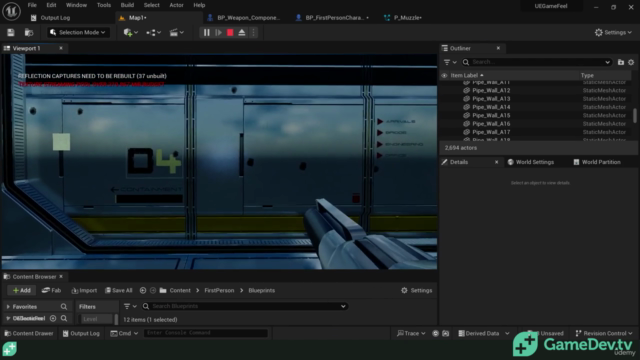Switch to the World Settings tab
The height and width of the screenshot is (360, 640).
(531, 162)
